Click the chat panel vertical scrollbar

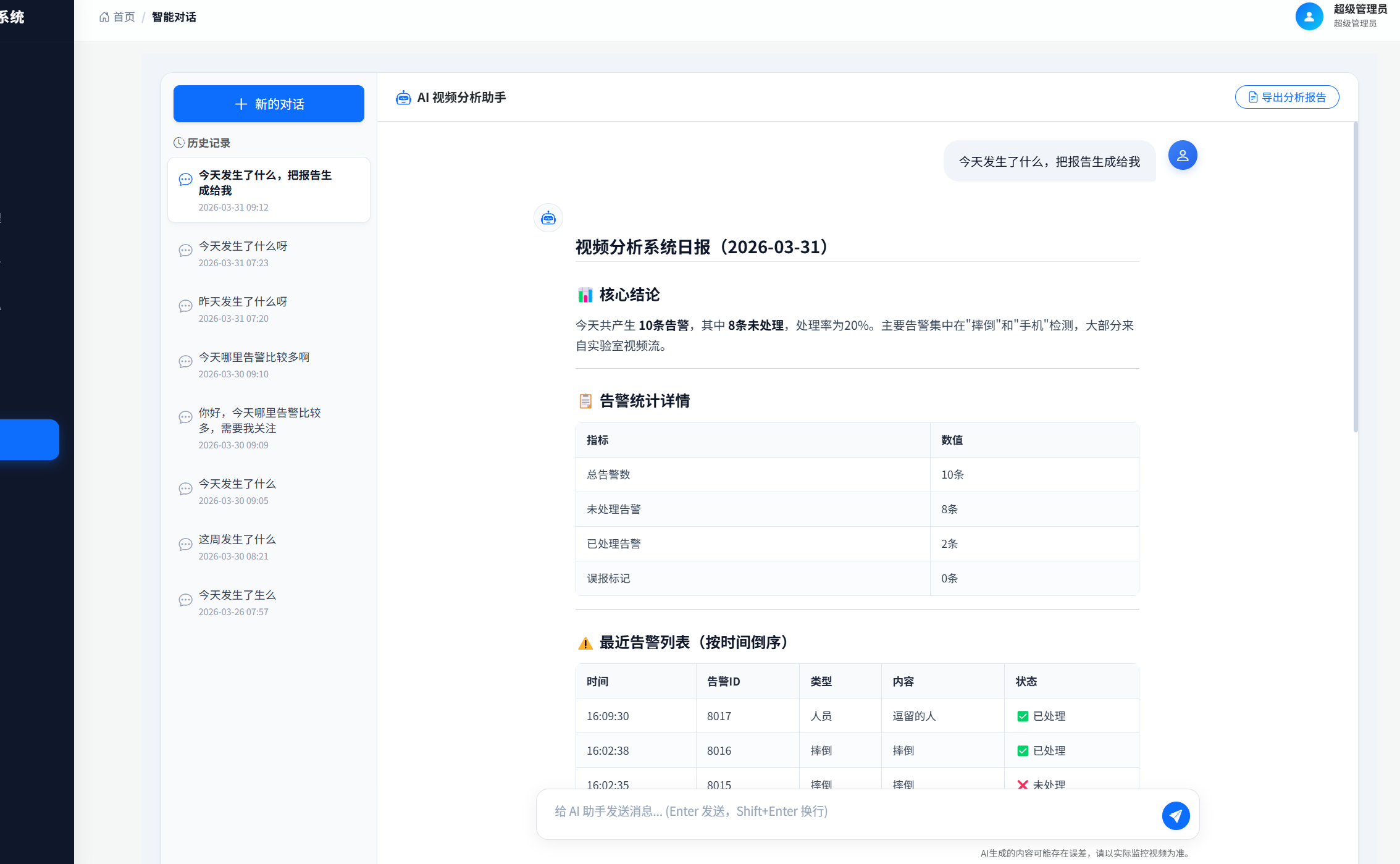(x=1355, y=278)
